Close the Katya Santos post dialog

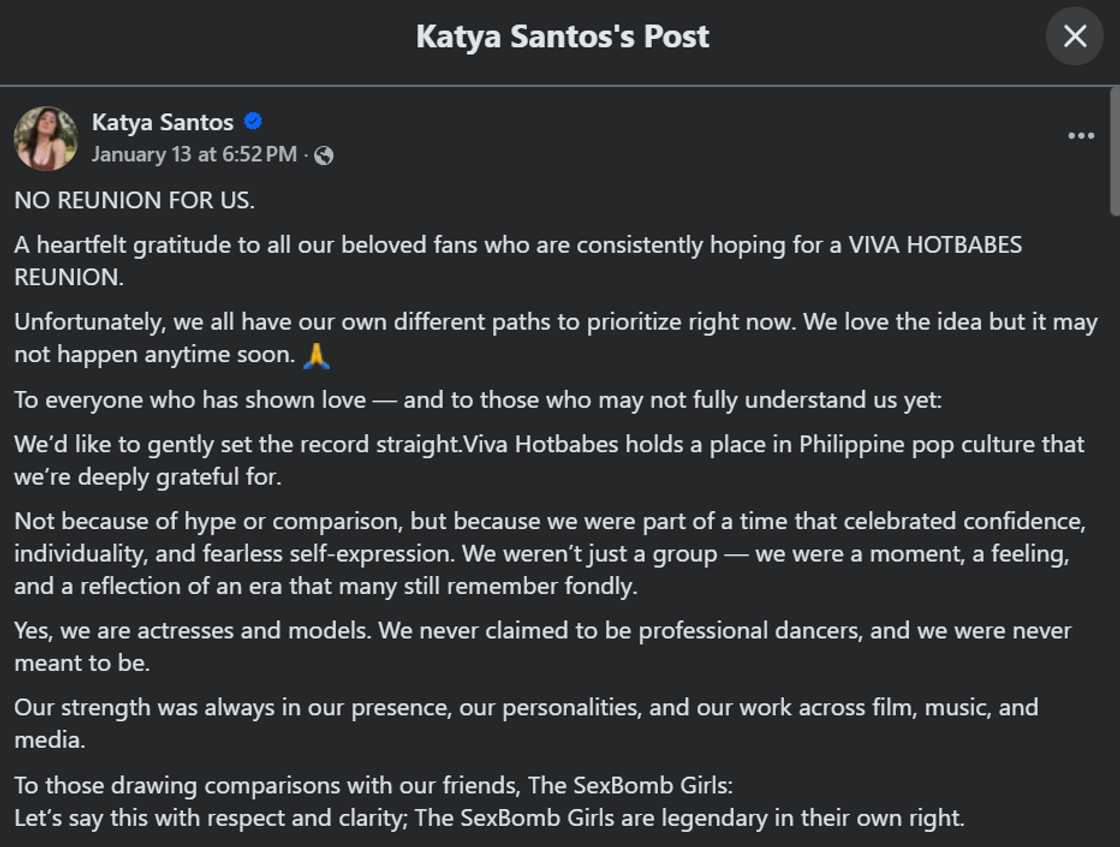pos(1074,37)
